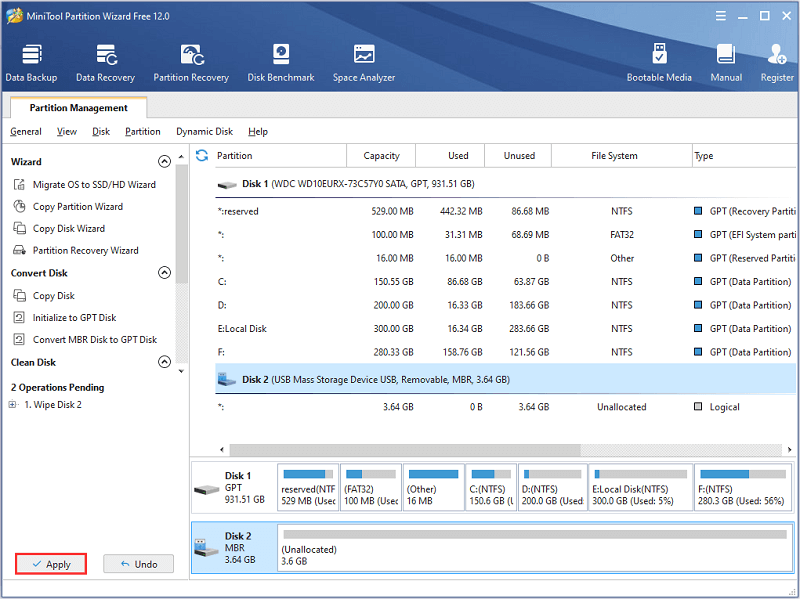
Task: Click the Copy Partition Wizard icon
Action: click(19, 206)
